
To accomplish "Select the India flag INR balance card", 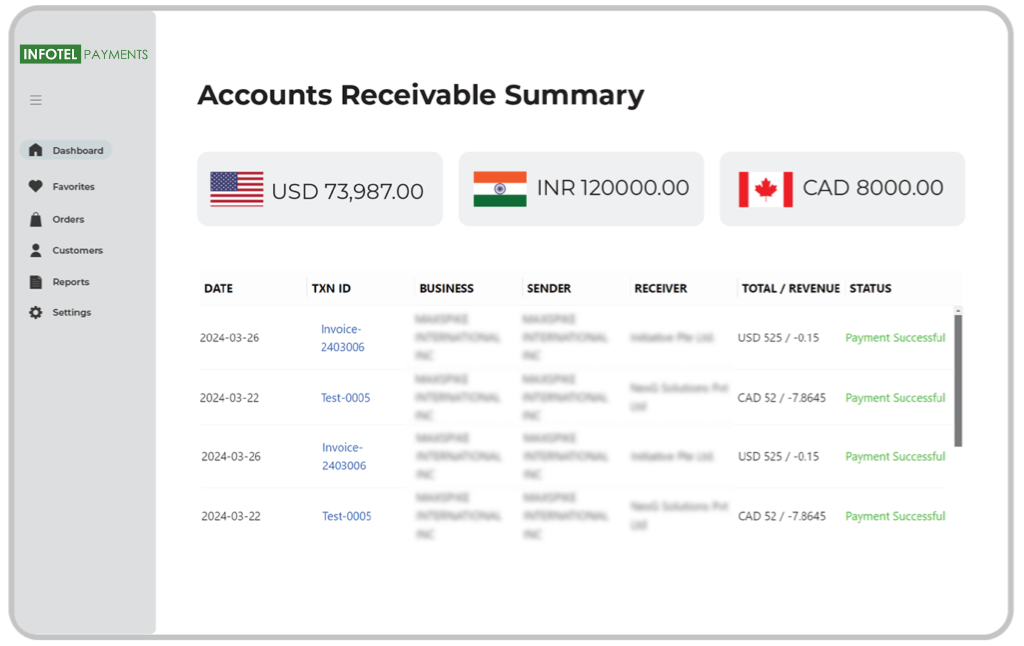I will (581, 189).
